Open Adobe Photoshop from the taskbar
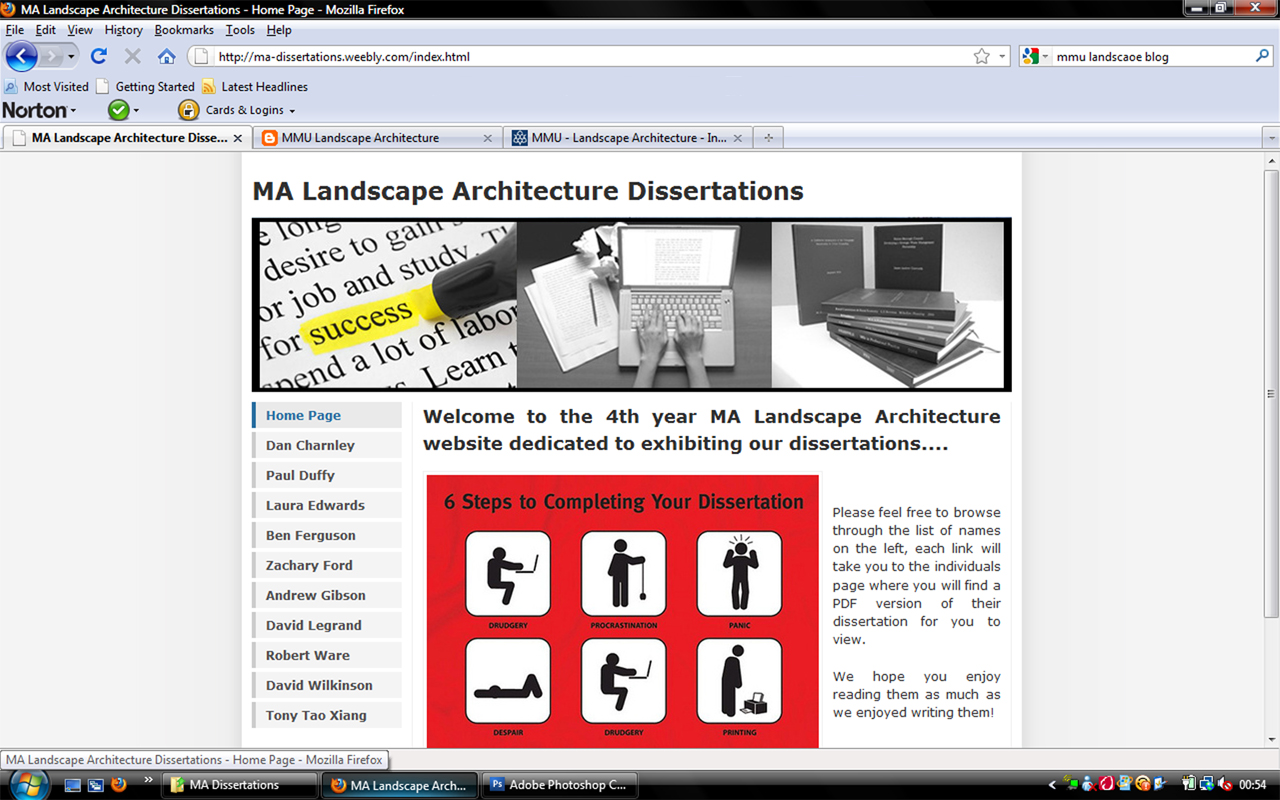1280x800 pixels. coord(559,785)
